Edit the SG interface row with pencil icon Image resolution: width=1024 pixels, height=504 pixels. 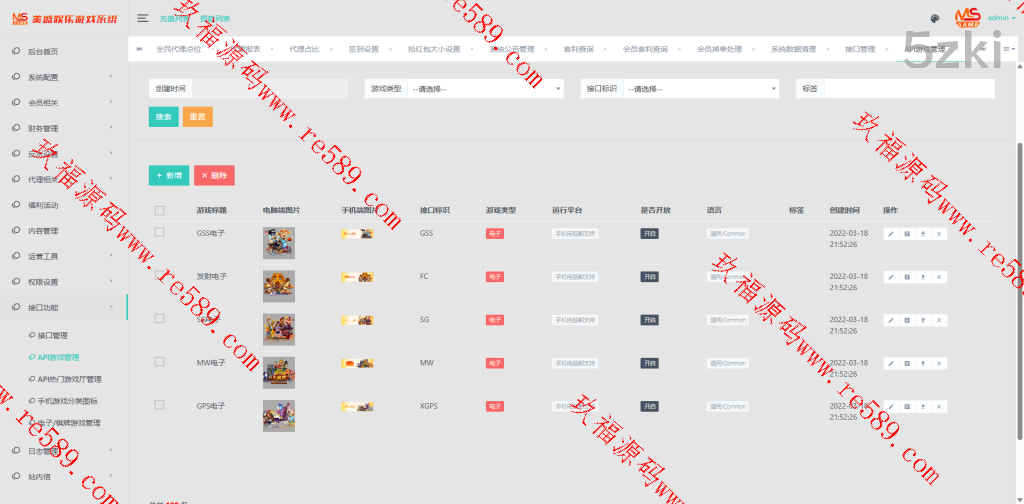tap(891, 320)
